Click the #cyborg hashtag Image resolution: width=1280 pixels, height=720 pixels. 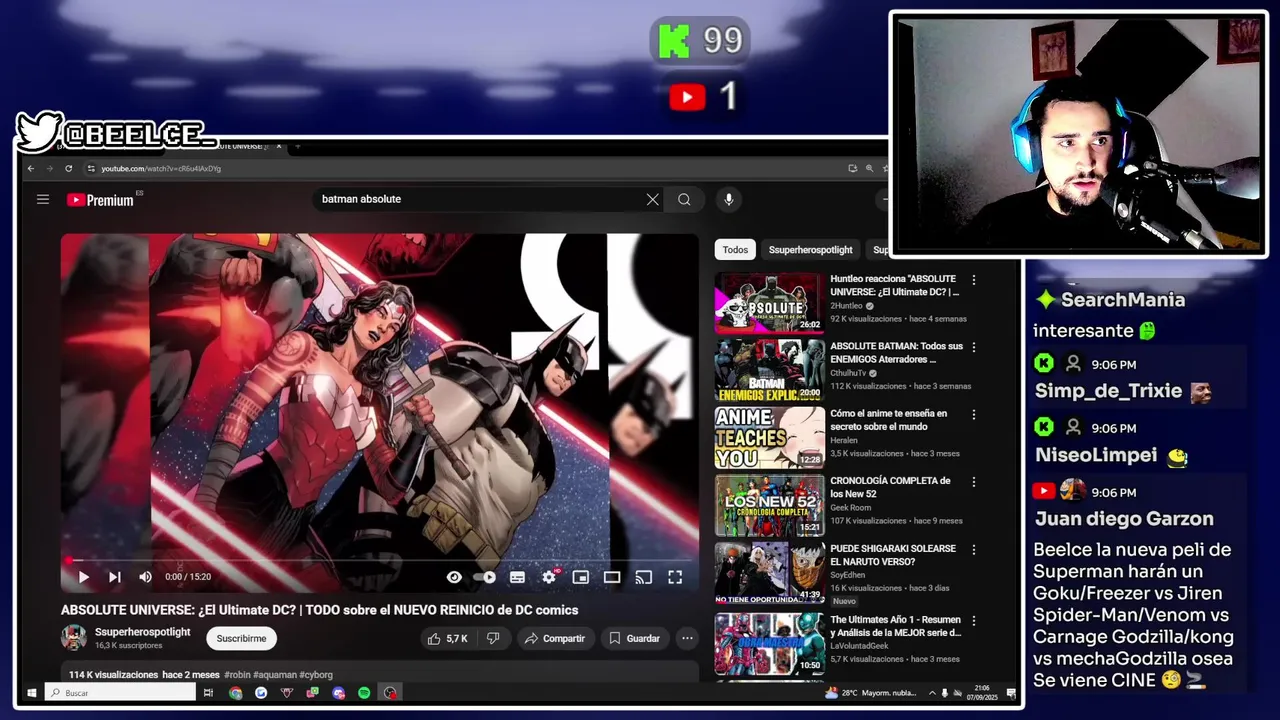(316, 675)
